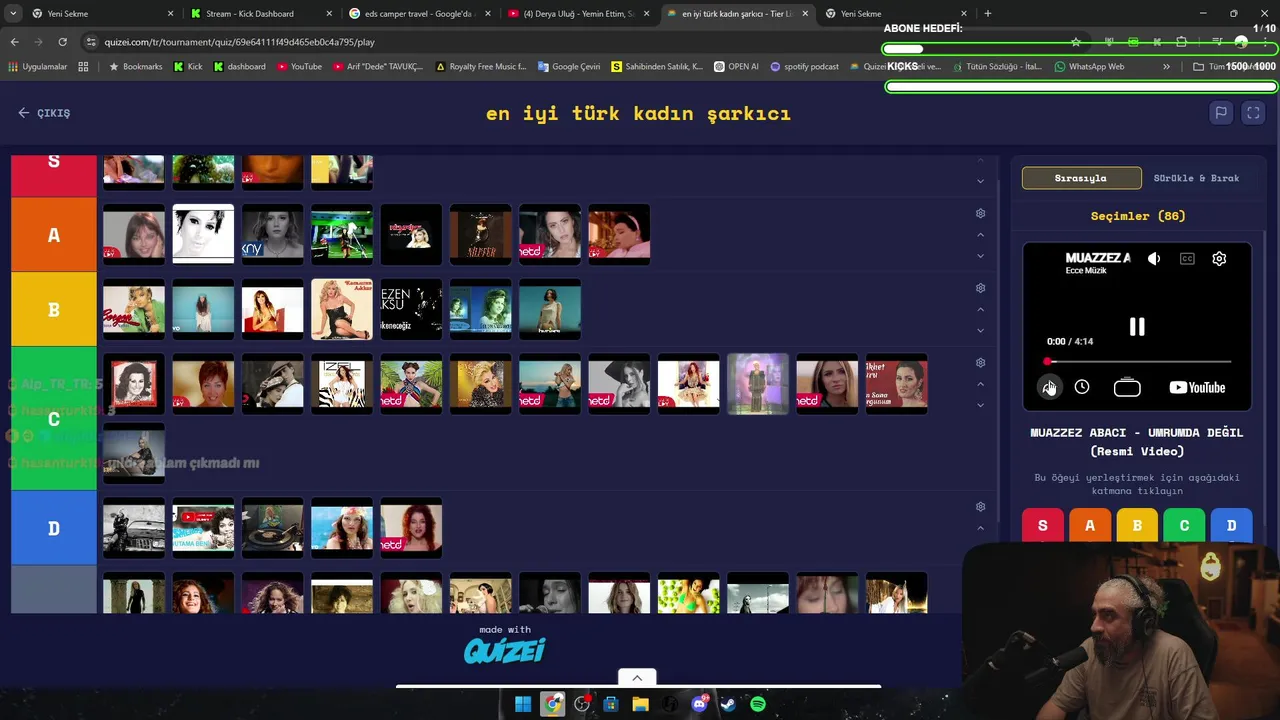Move tier A row down
Image resolution: width=1280 pixels, height=720 pixels.
(x=980, y=256)
